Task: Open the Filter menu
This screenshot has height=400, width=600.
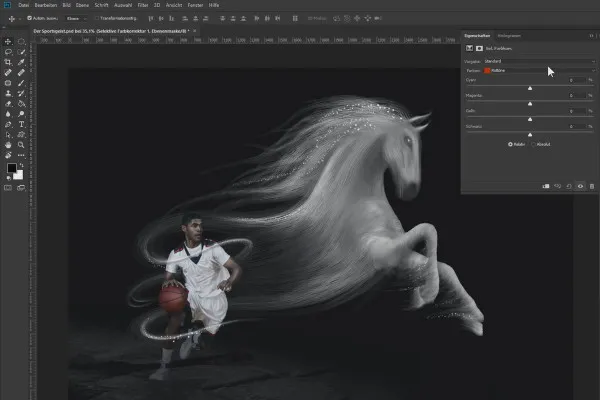Action: tap(143, 5)
